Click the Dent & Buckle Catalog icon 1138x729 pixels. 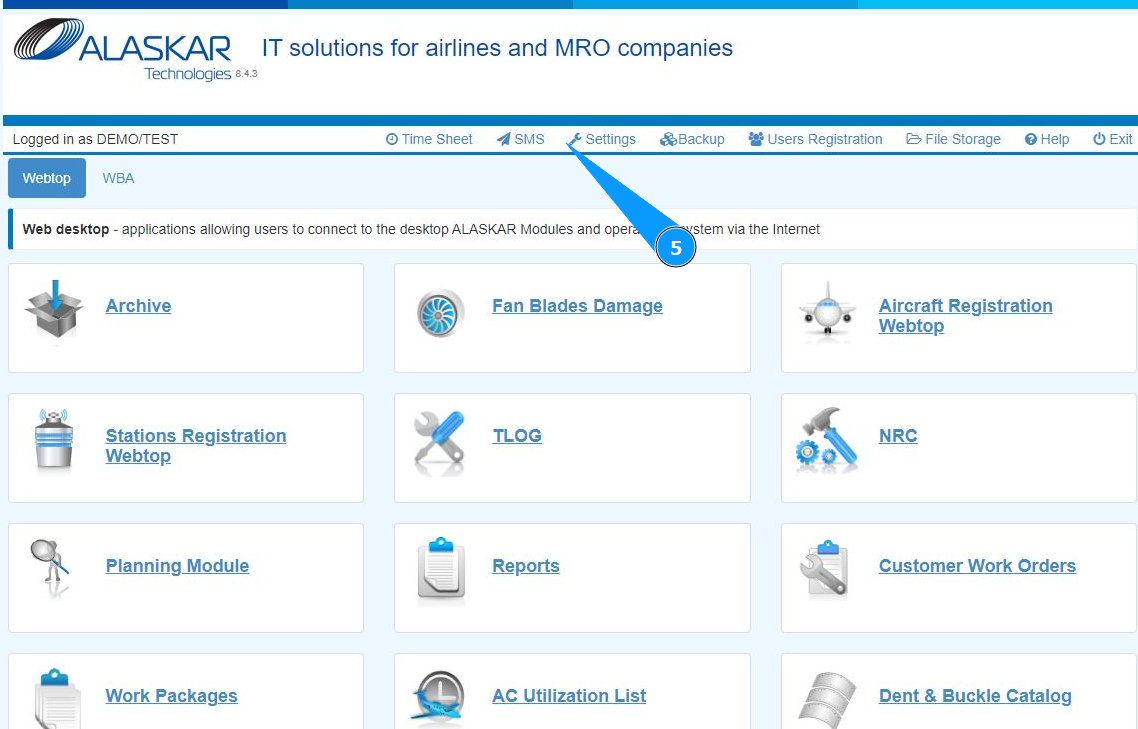[827, 700]
